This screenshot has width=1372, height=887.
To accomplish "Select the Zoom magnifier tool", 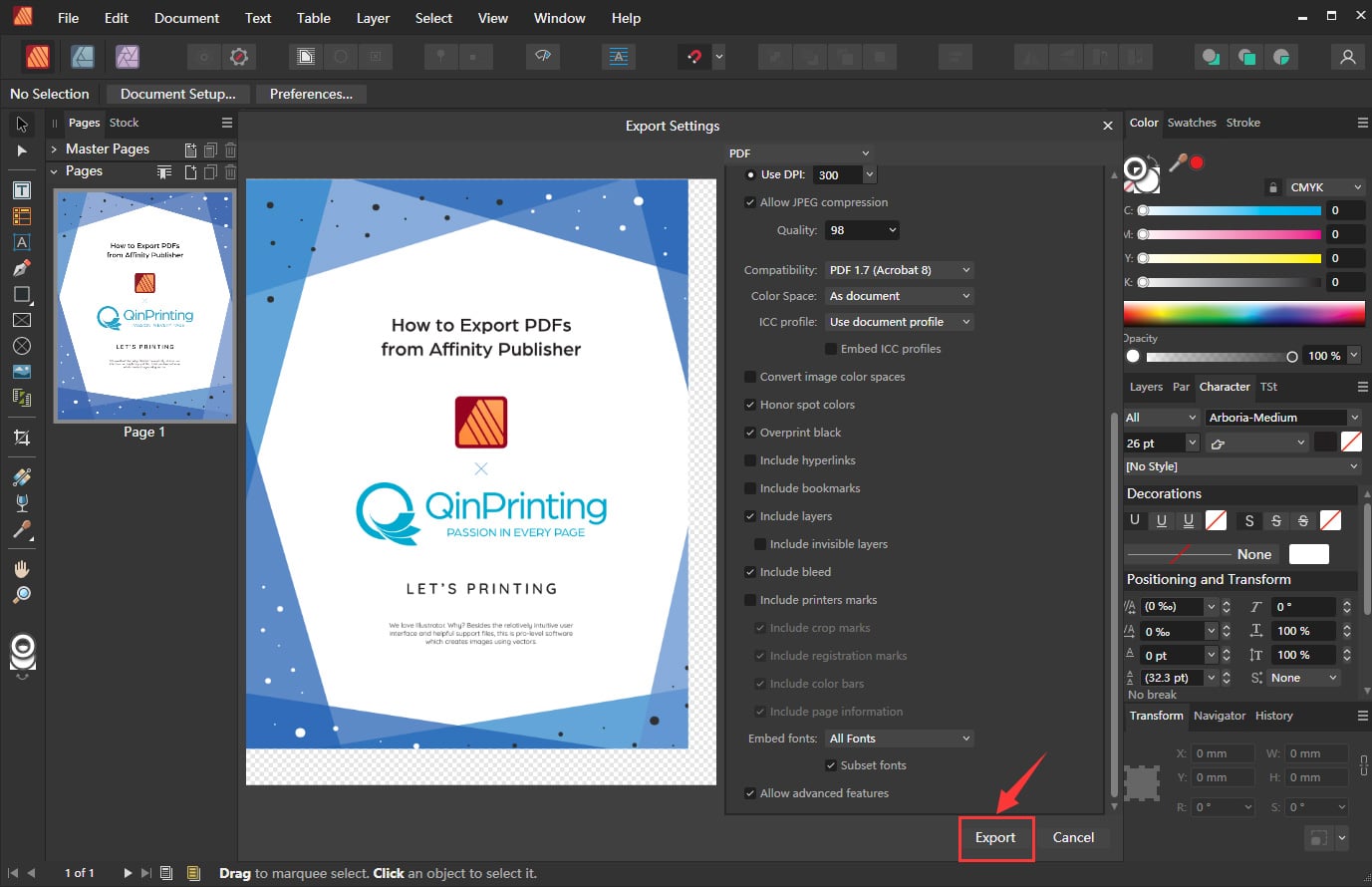I will (22, 595).
